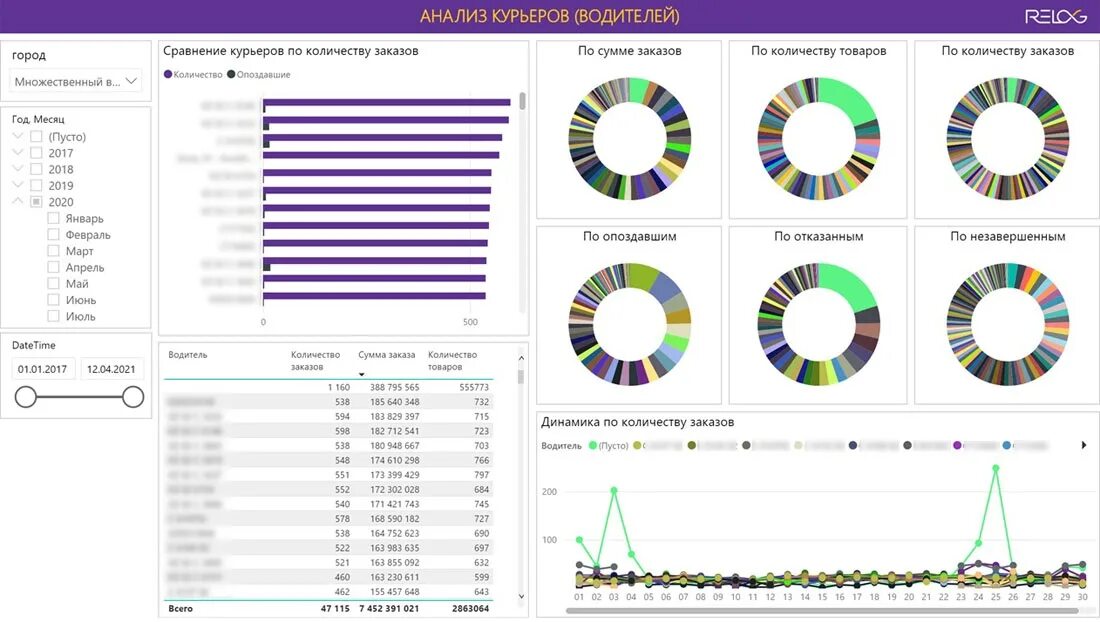
Task: Check the Март month checkbox
Action: [x=53, y=251]
